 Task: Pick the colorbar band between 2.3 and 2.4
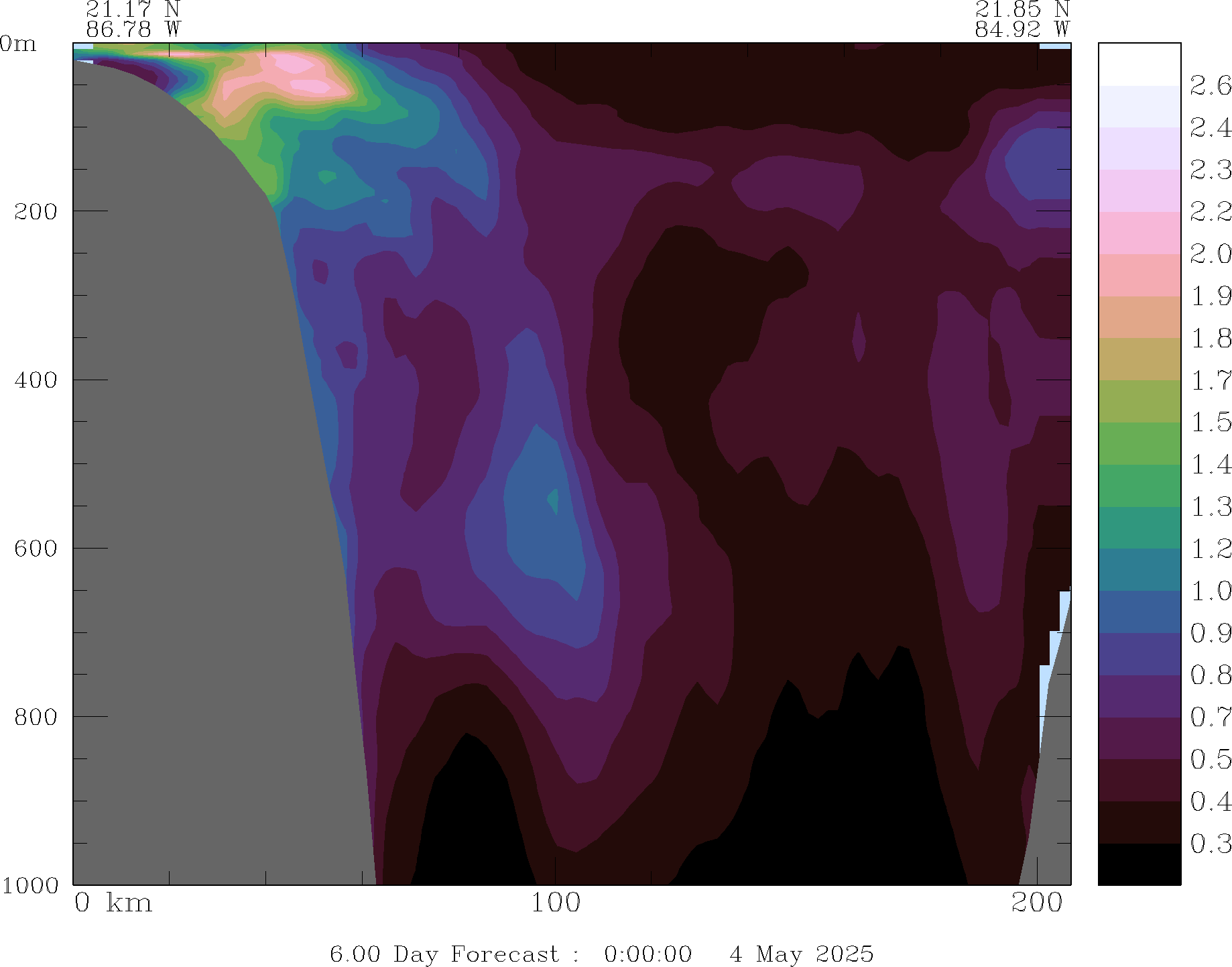1139,148
